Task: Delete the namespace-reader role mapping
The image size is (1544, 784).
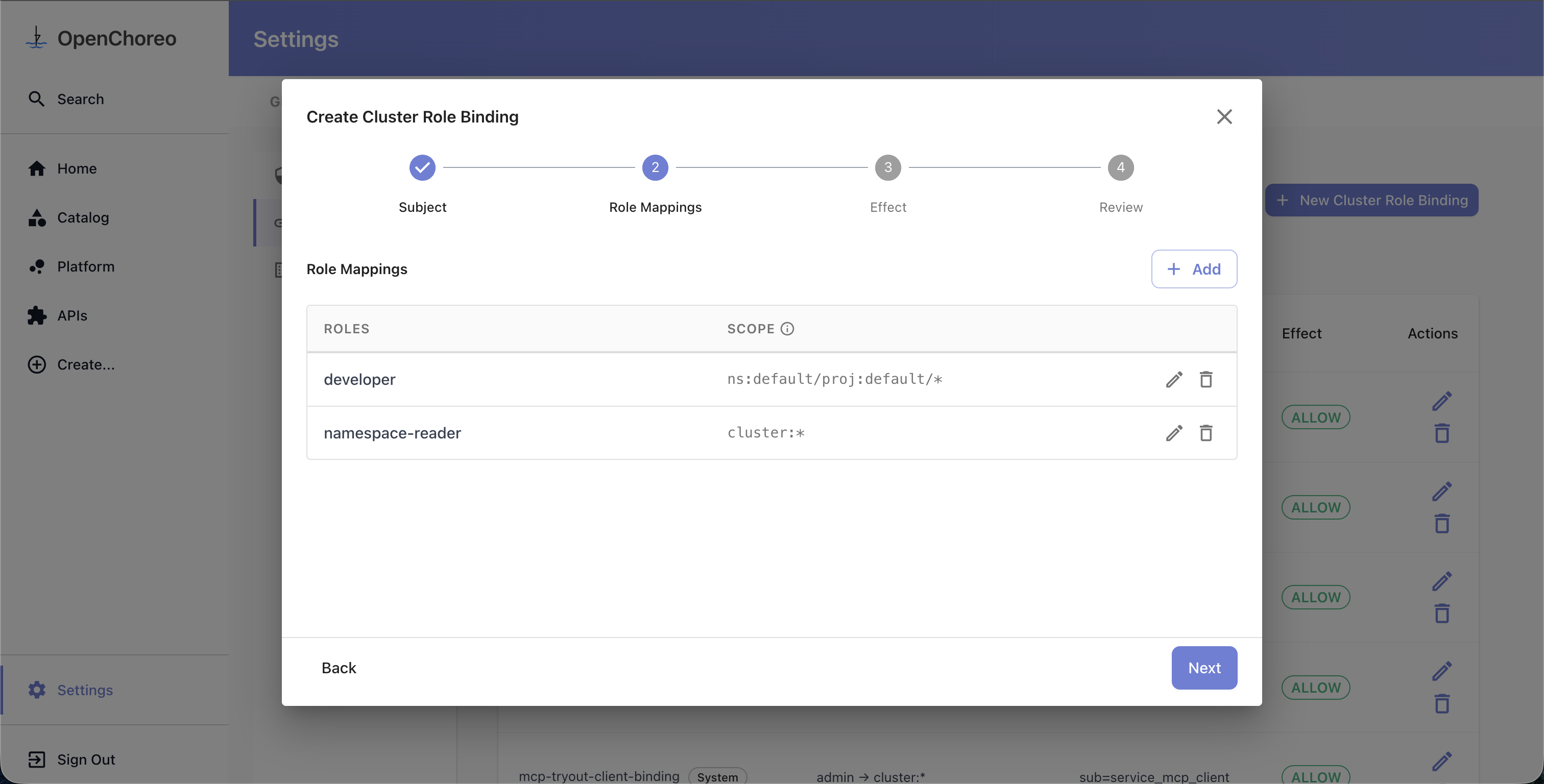Action: click(x=1206, y=433)
